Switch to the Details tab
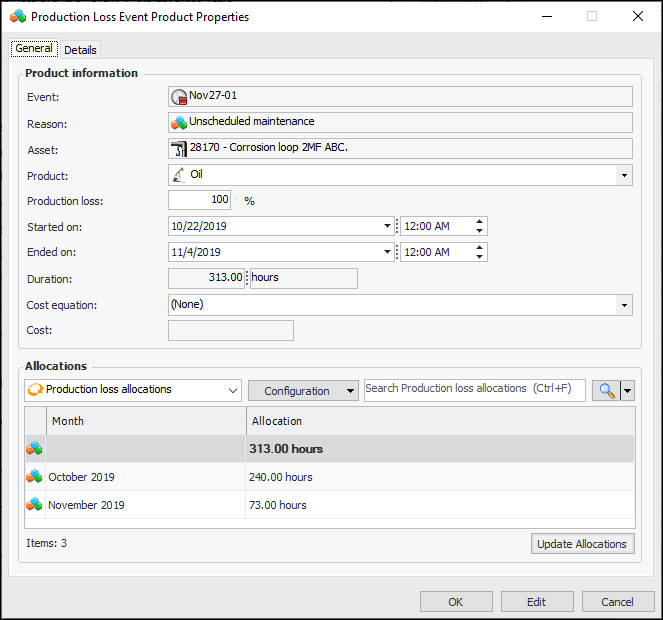The height and width of the screenshot is (620, 663). tap(80, 50)
